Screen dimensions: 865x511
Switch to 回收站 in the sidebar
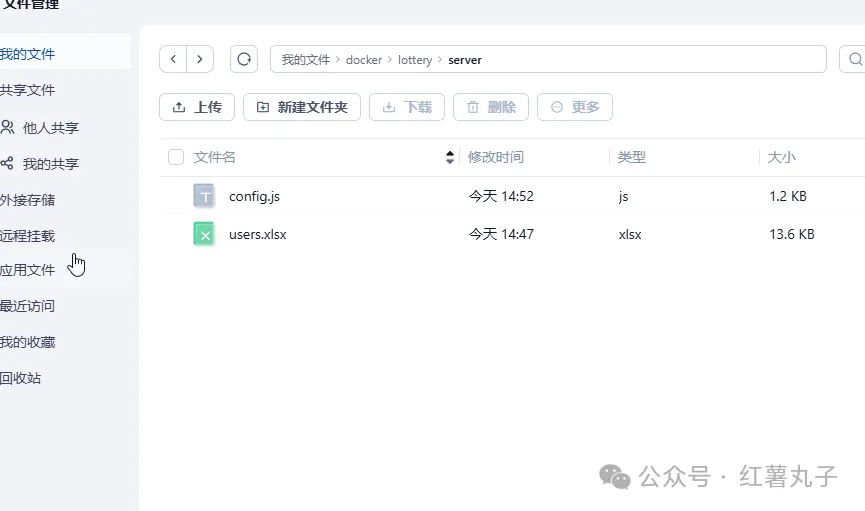[22, 378]
